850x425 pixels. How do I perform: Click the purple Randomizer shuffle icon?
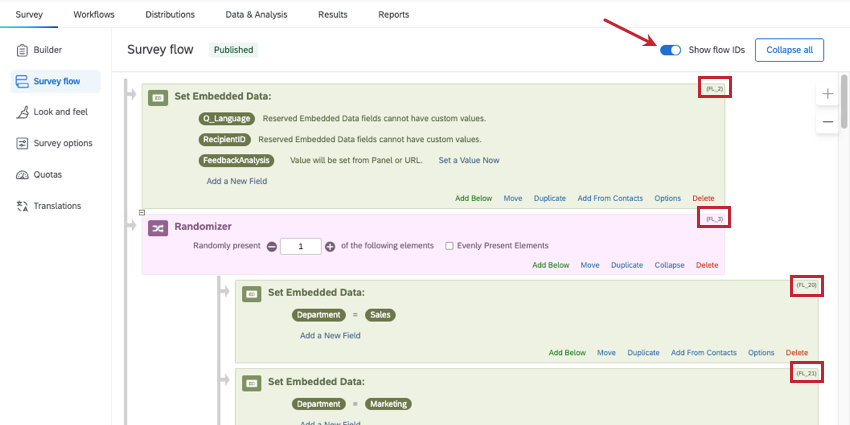[158, 229]
